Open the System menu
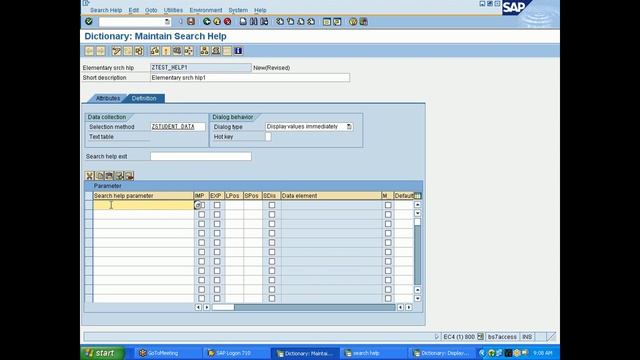 click(238, 10)
